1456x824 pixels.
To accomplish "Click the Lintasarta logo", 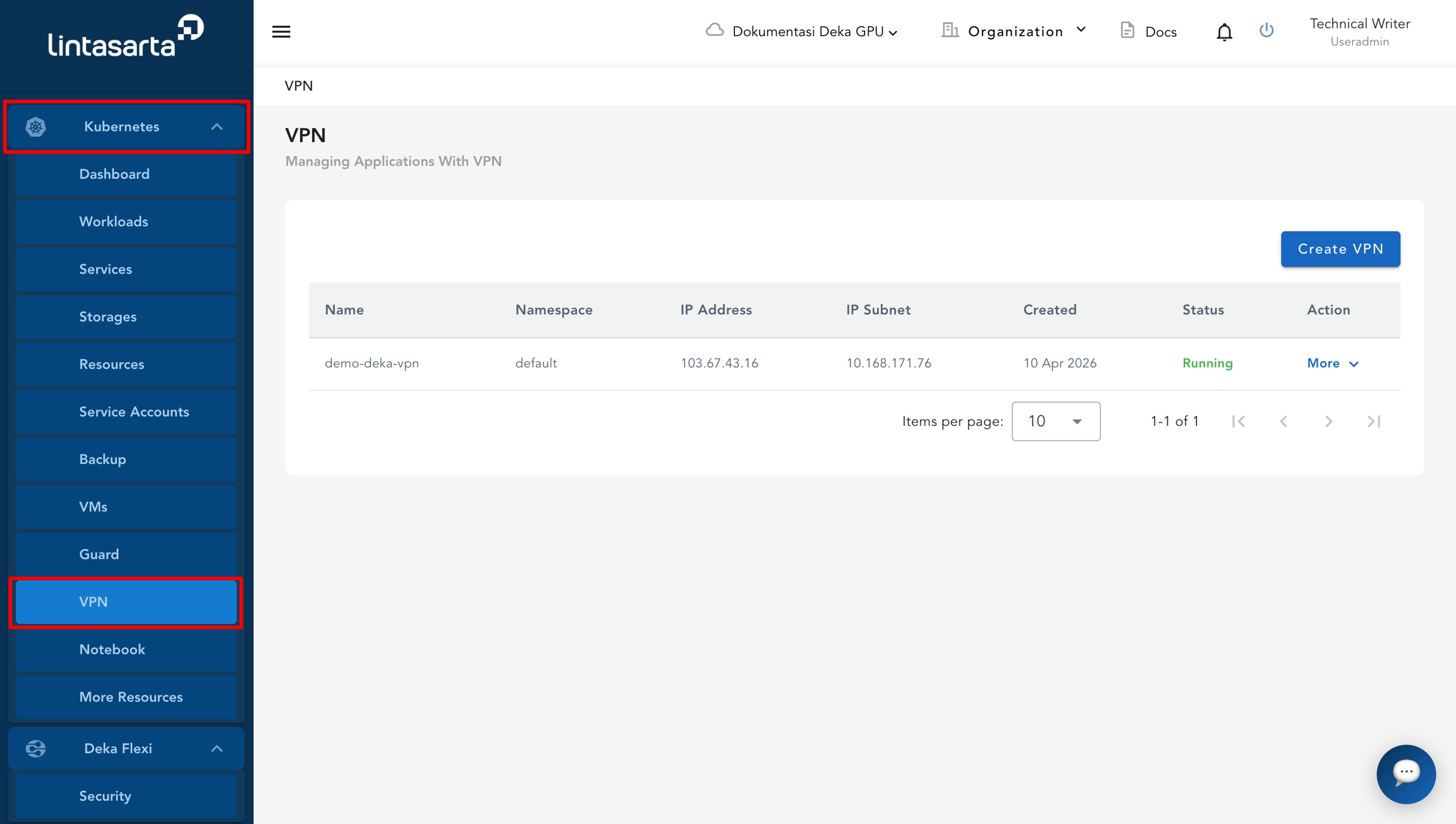I will coord(126,36).
